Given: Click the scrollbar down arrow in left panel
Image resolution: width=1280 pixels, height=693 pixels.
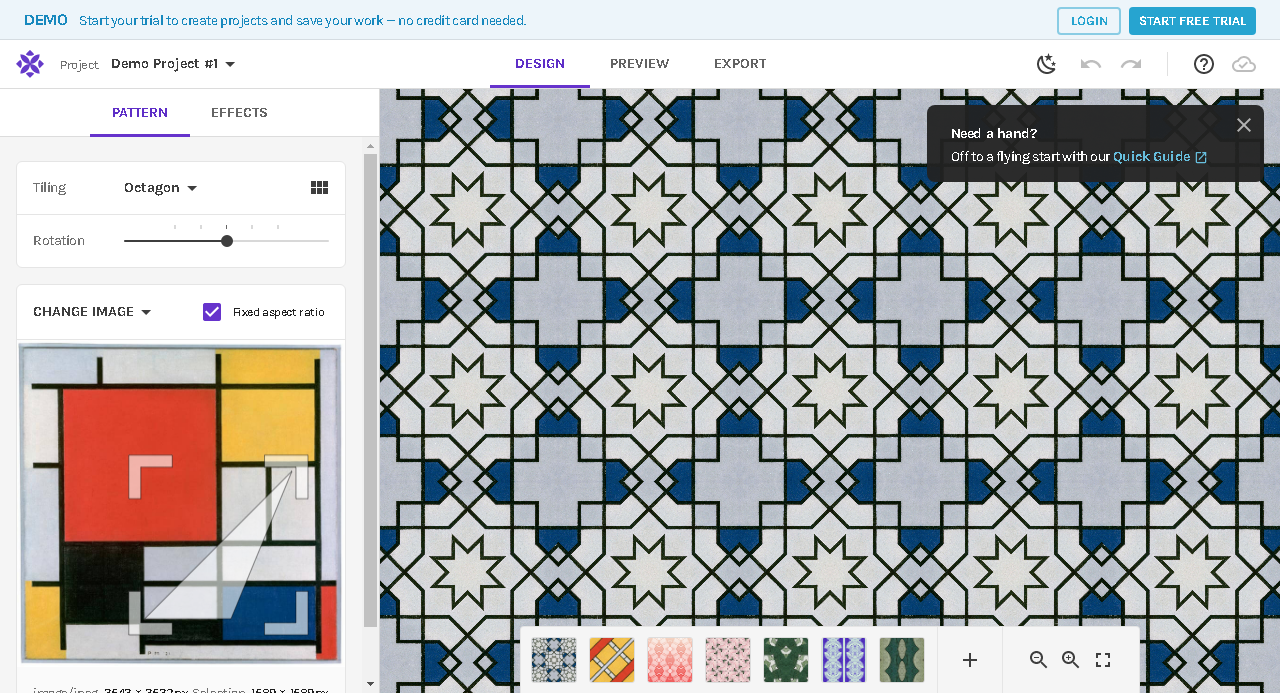Looking at the screenshot, I should coord(370,684).
